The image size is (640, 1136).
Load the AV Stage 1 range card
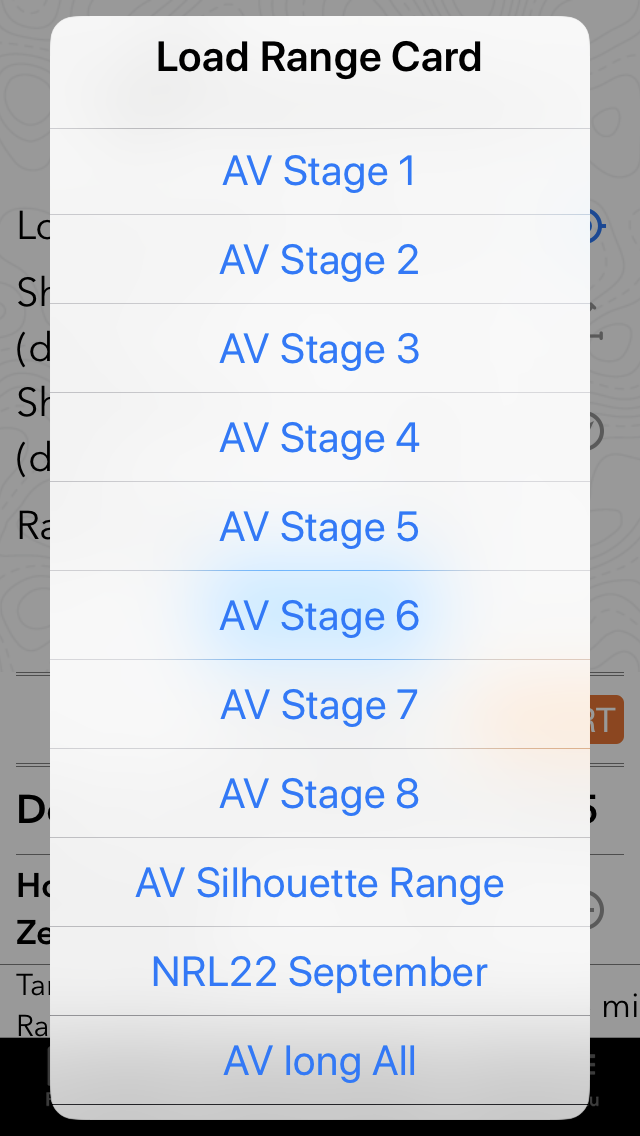[320, 172]
